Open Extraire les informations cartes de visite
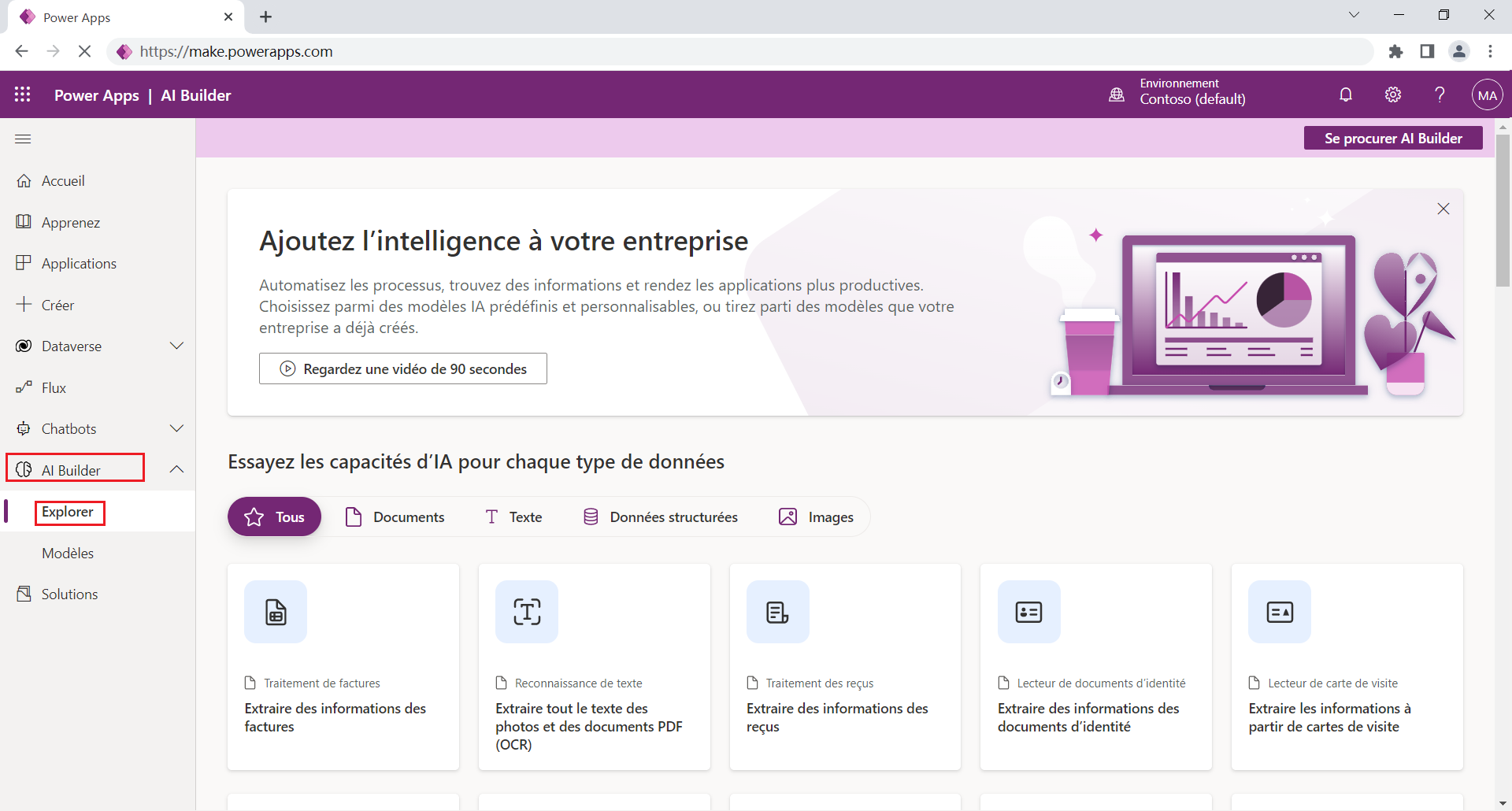 point(1347,667)
